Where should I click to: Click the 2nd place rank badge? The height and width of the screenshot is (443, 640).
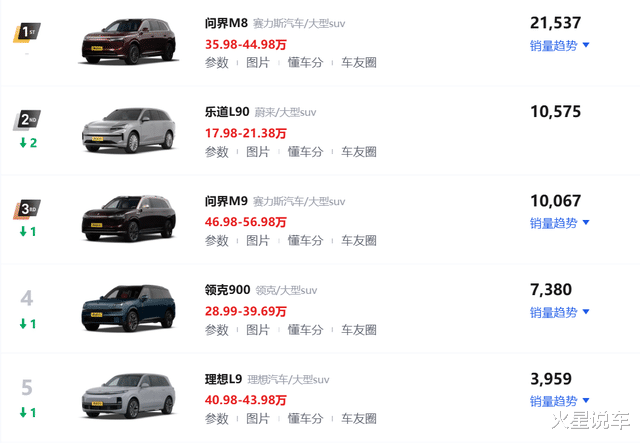tap(27, 121)
